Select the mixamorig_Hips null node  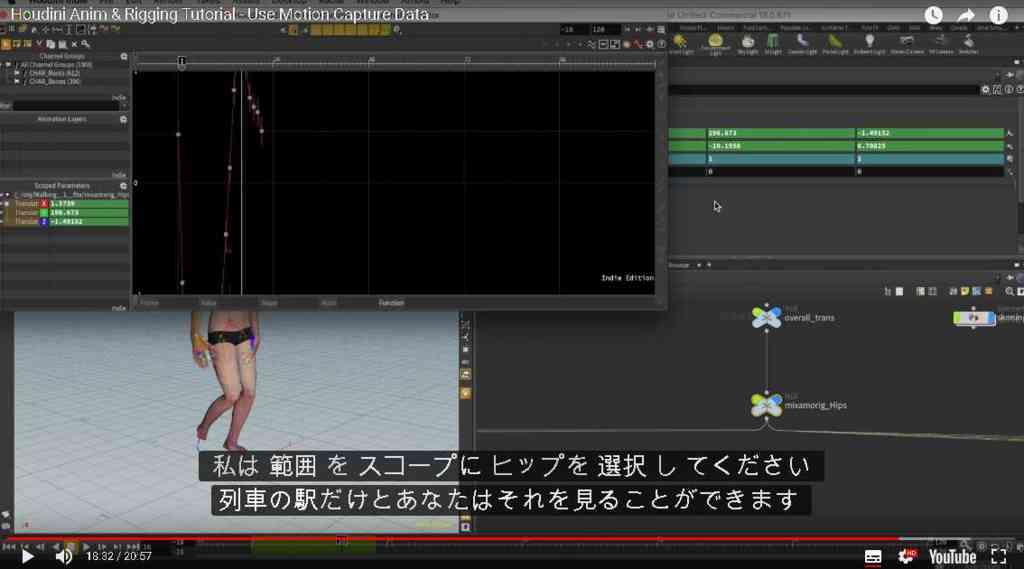tap(767, 405)
